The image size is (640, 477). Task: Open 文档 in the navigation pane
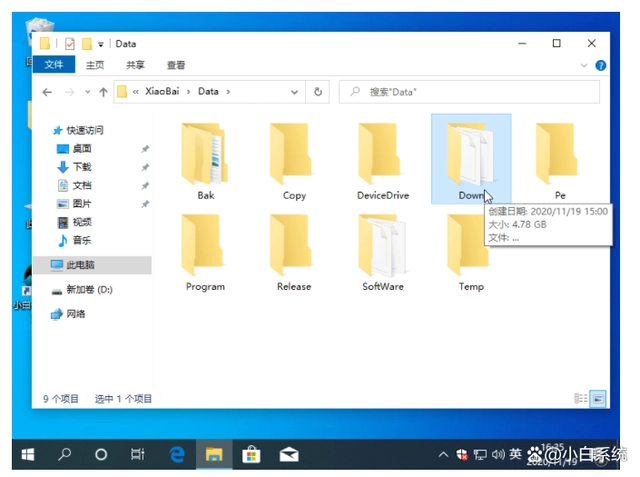tap(82, 185)
